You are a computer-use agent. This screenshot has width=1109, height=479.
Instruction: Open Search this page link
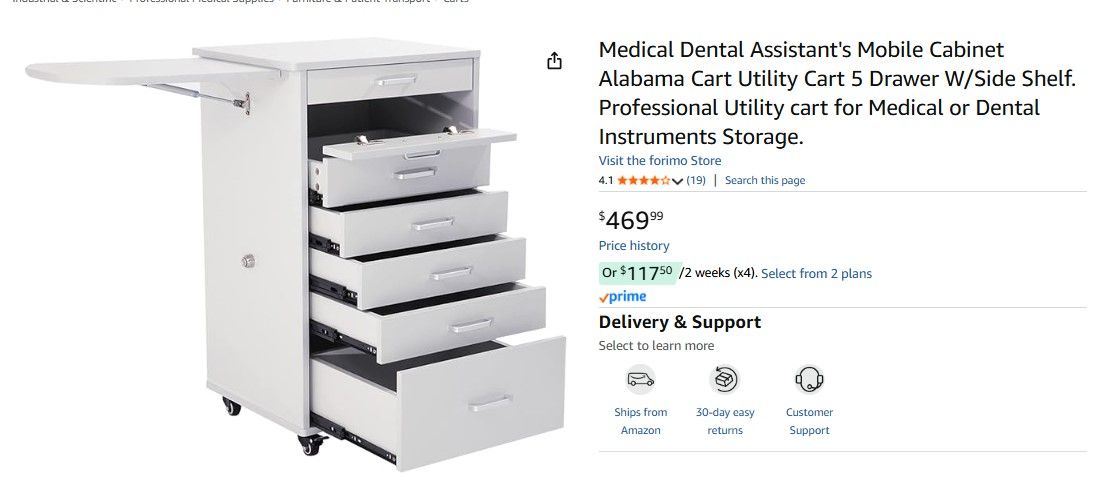pyautogui.click(x=765, y=181)
